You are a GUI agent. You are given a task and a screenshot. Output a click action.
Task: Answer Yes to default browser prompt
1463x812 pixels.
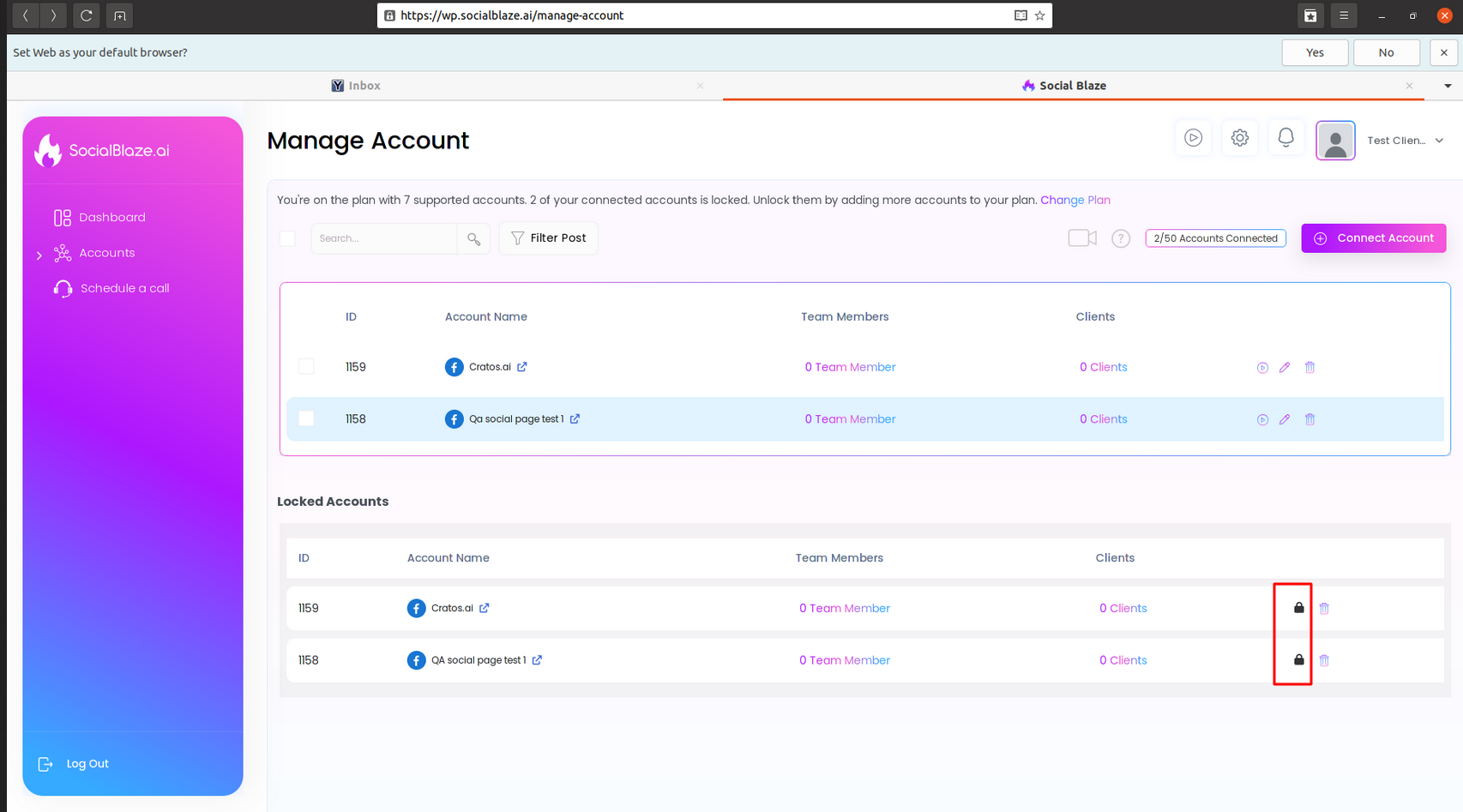point(1315,52)
